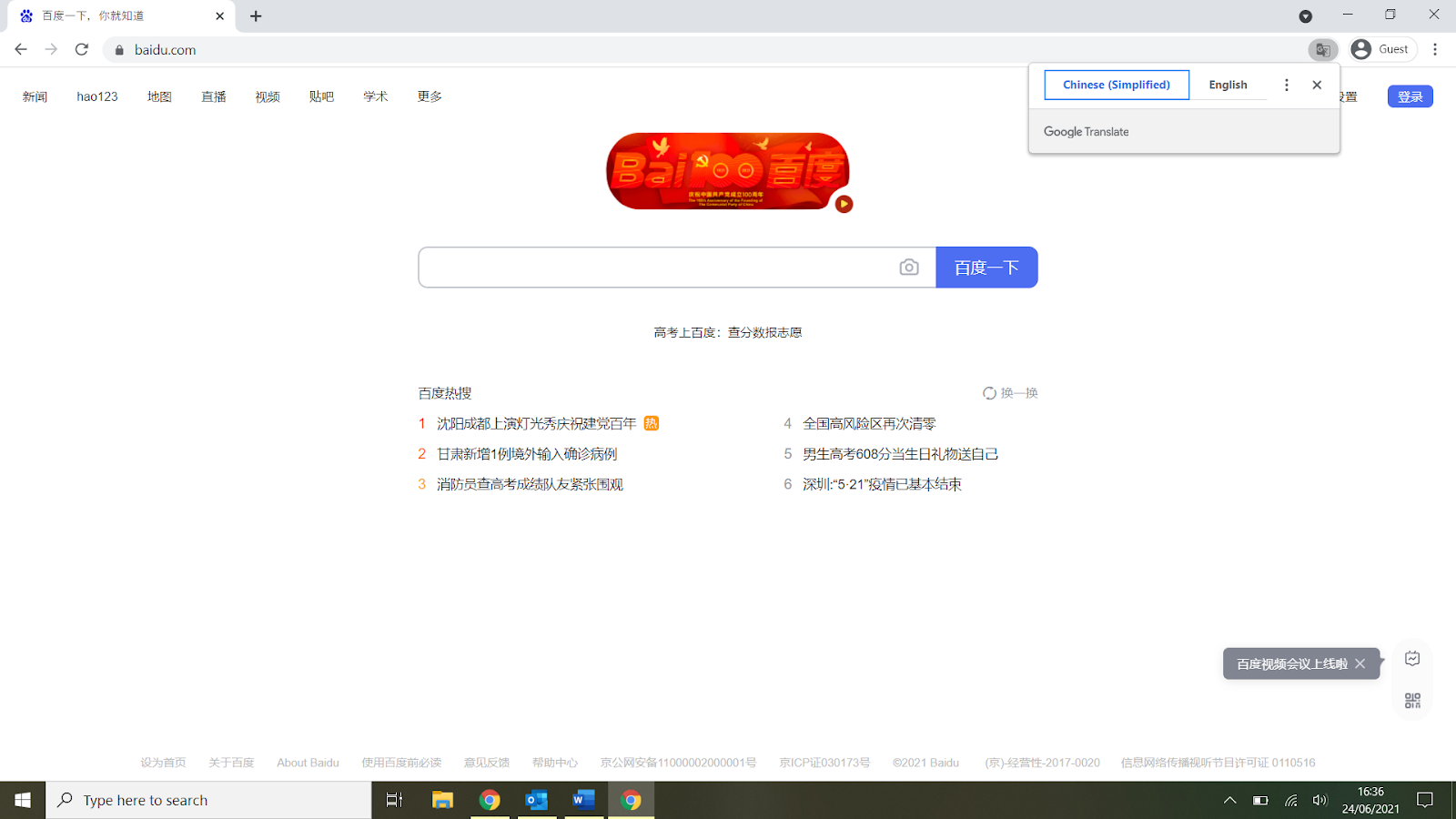
Task: Close the Google Translate popup
Action: pos(1317,85)
